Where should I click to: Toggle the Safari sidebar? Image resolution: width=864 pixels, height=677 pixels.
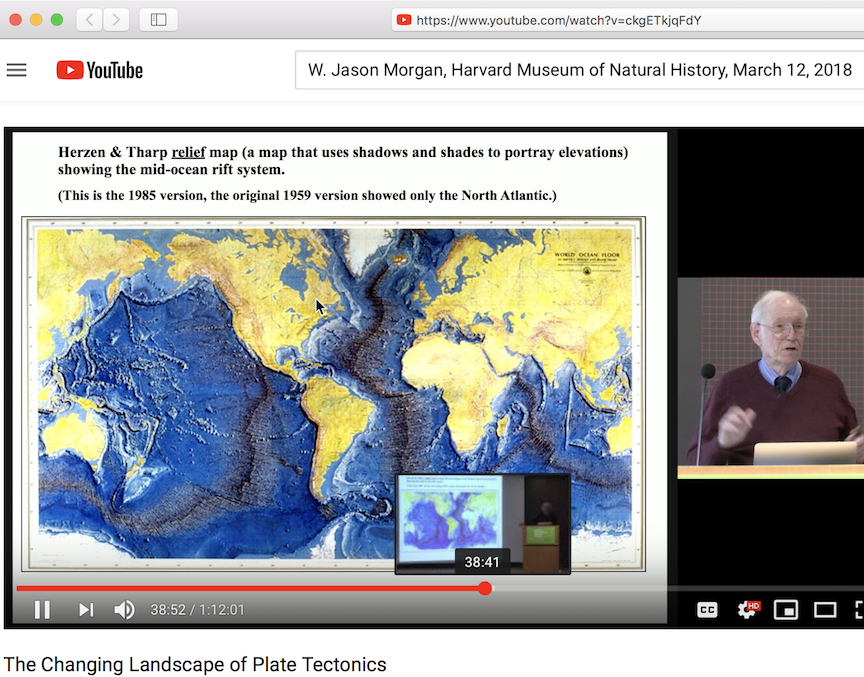pos(158,18)
